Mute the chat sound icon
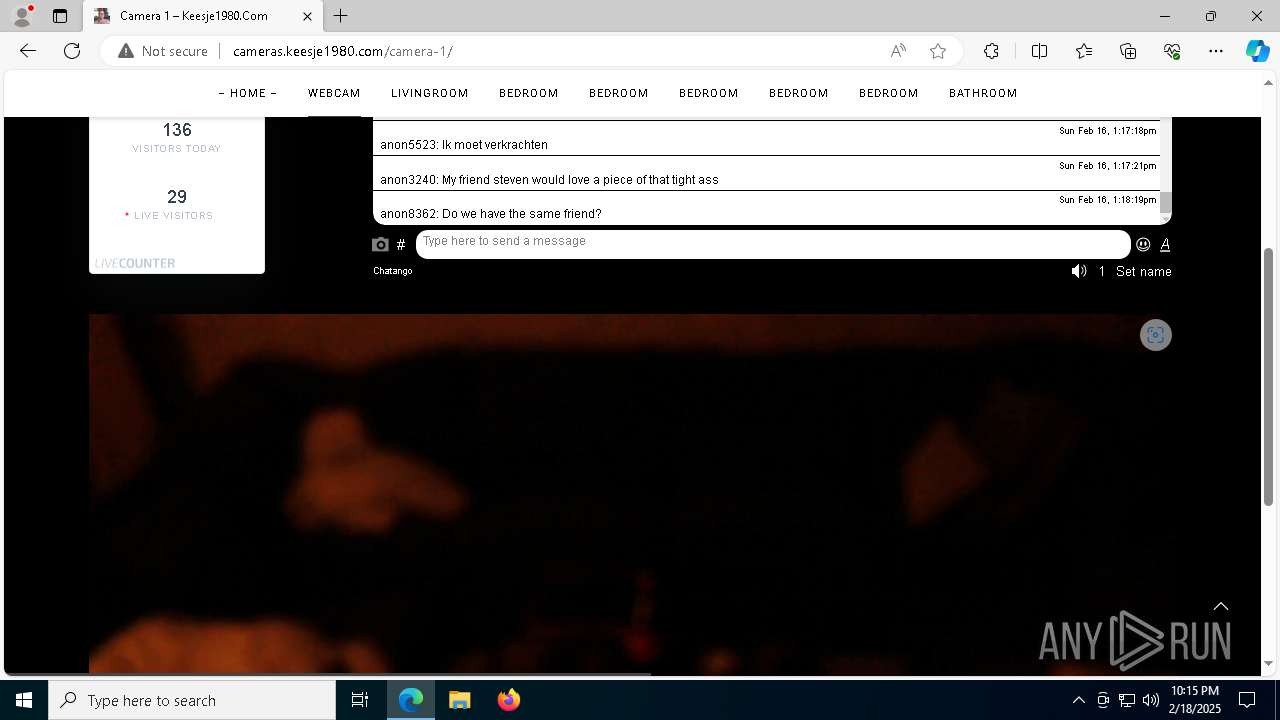The height and width of the screenshot is (720, 1280). click(x=1079, y=271)
